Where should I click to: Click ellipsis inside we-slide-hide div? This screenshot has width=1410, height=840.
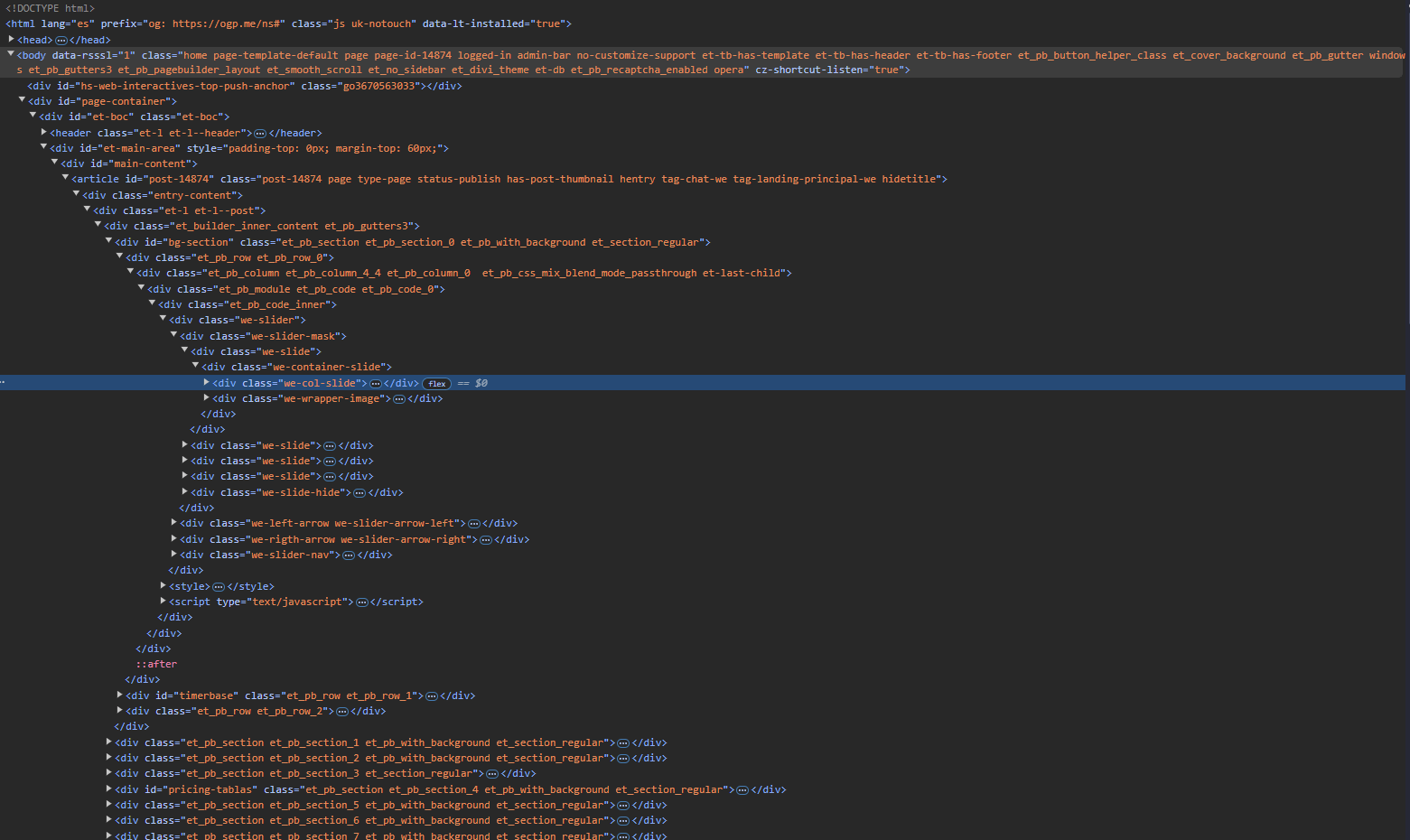point(360,492)
